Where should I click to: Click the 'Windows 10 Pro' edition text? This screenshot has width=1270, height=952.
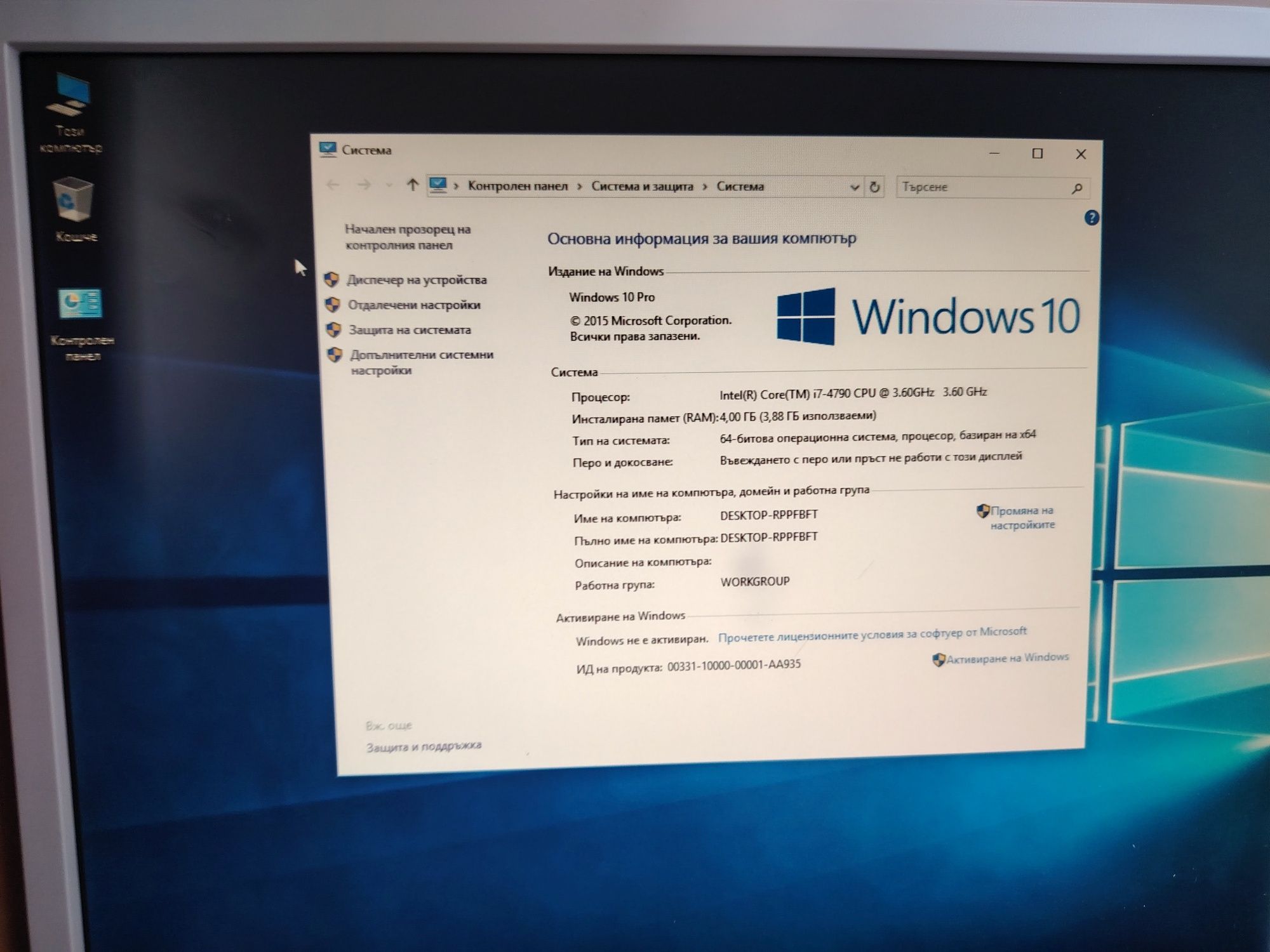point(612,297)
